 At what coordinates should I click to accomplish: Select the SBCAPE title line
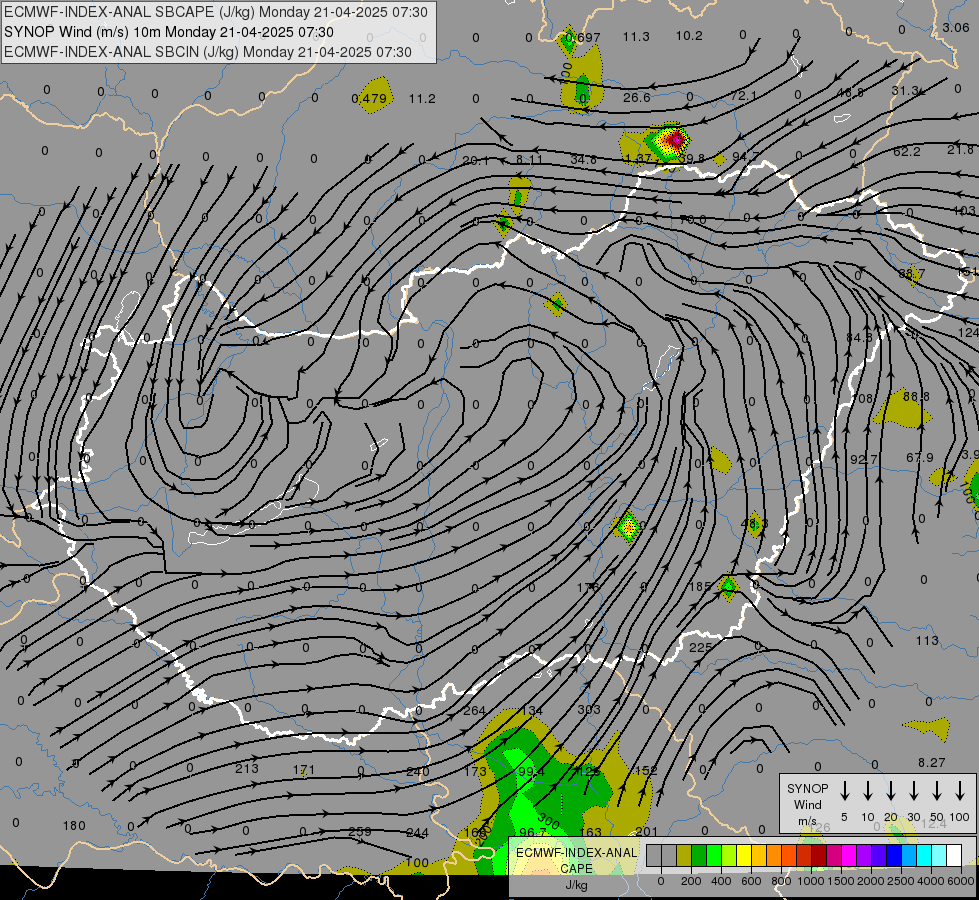click(x=216, y=12)
